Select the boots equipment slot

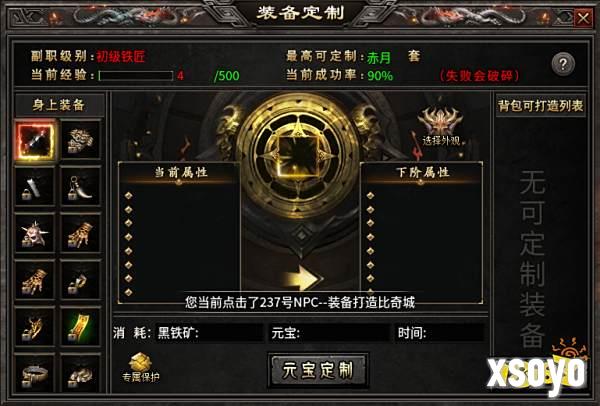click(80, 280)
